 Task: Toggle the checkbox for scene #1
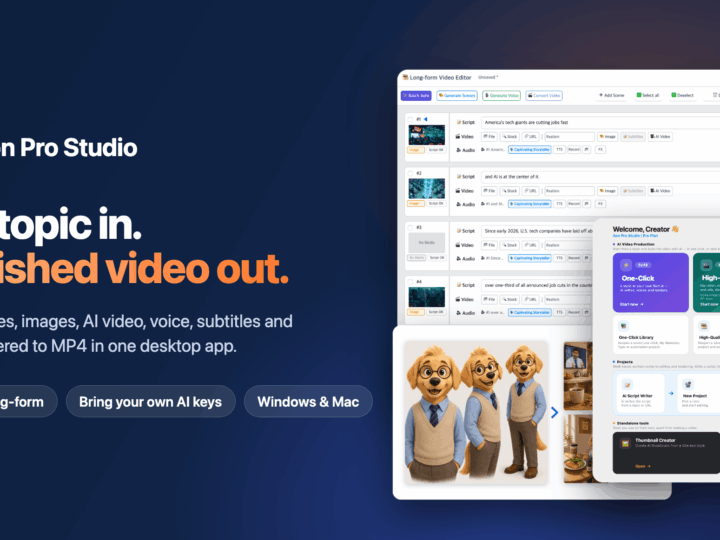pyautogui.click(x=410, y=119)
